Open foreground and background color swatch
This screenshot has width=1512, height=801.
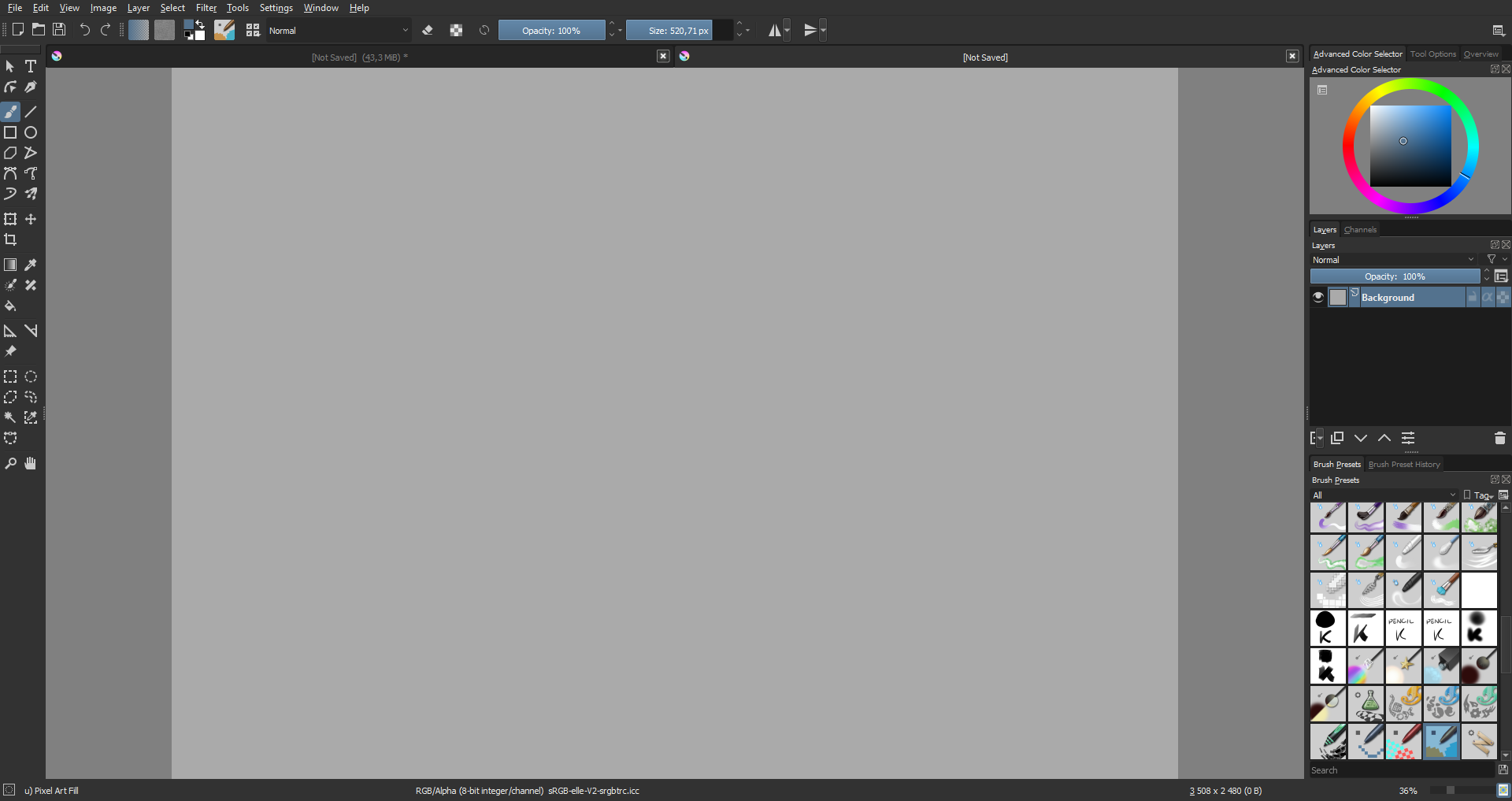tap(194, 30)
